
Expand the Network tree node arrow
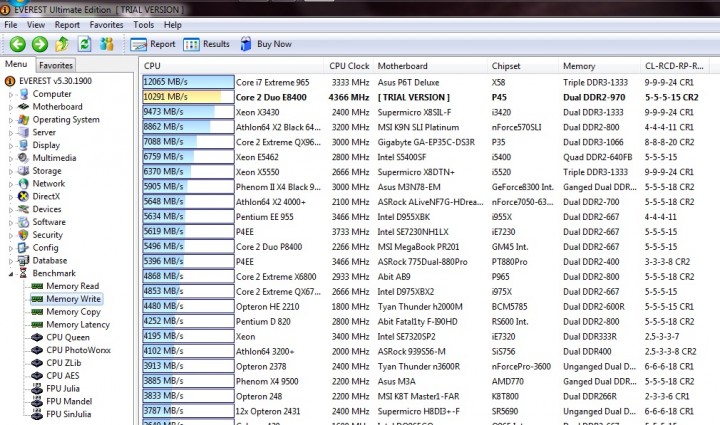[11, 185]
